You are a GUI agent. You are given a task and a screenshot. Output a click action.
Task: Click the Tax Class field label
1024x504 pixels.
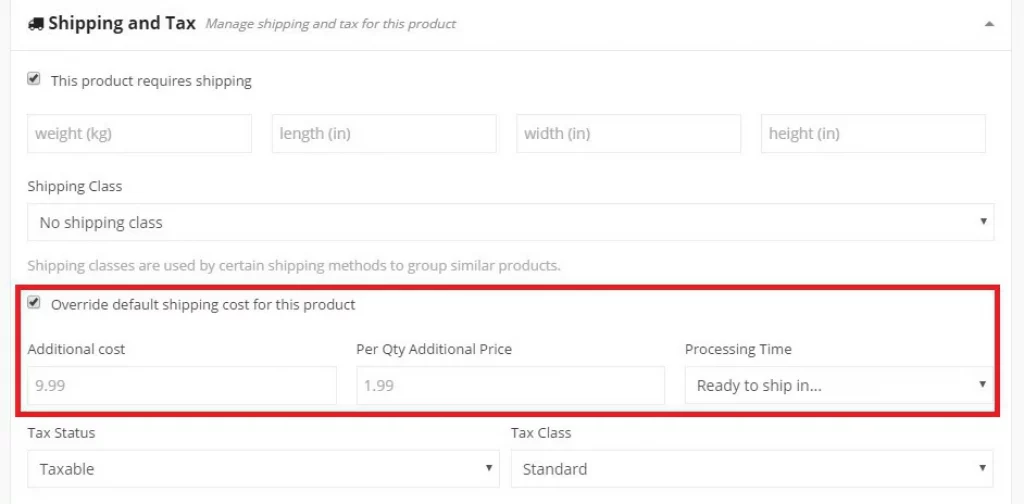point(541,433)
